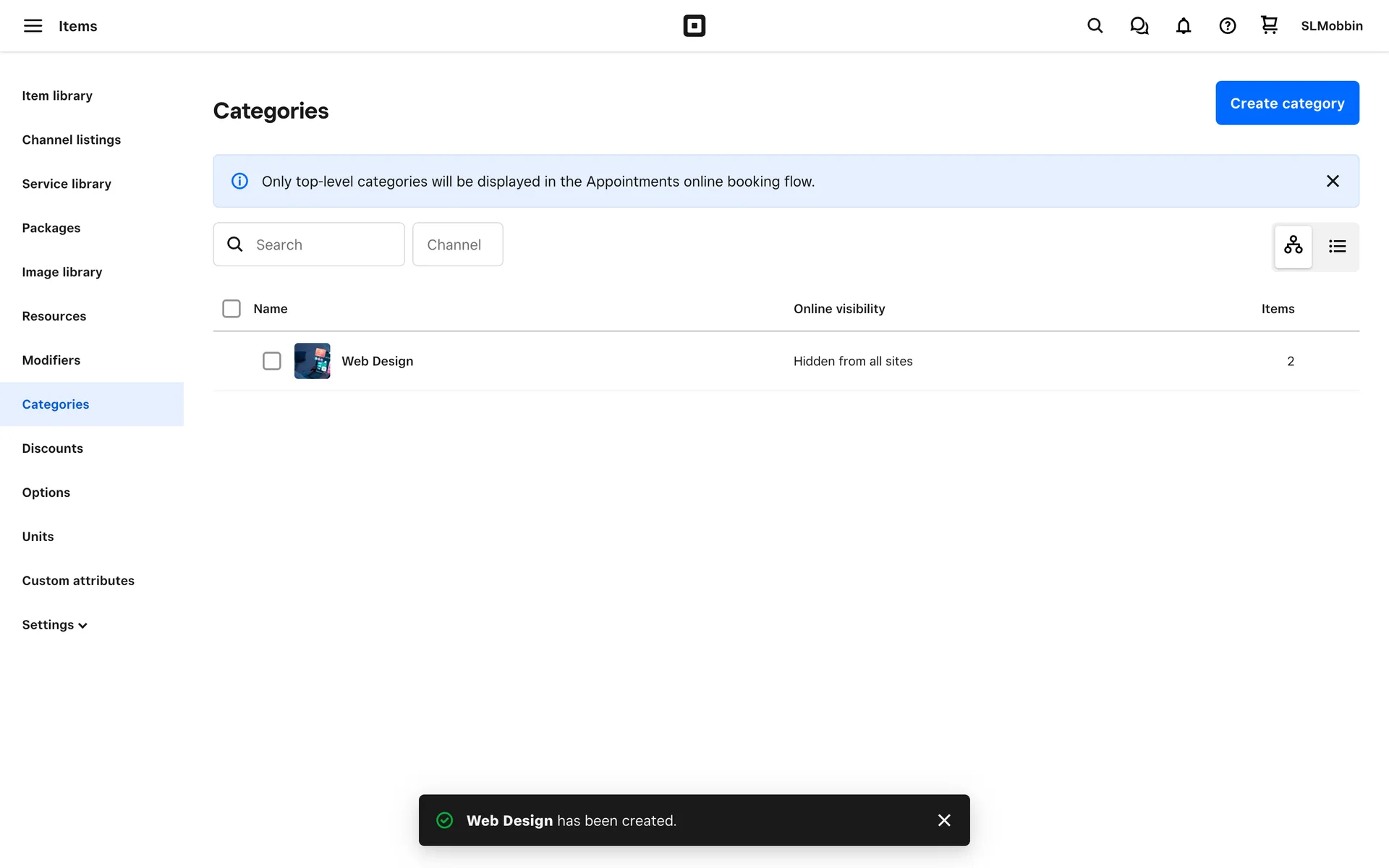The width and height of the screenshot is (1389, 868).
Task: Select the Web Design category checkbox
Action: (271, 361)
